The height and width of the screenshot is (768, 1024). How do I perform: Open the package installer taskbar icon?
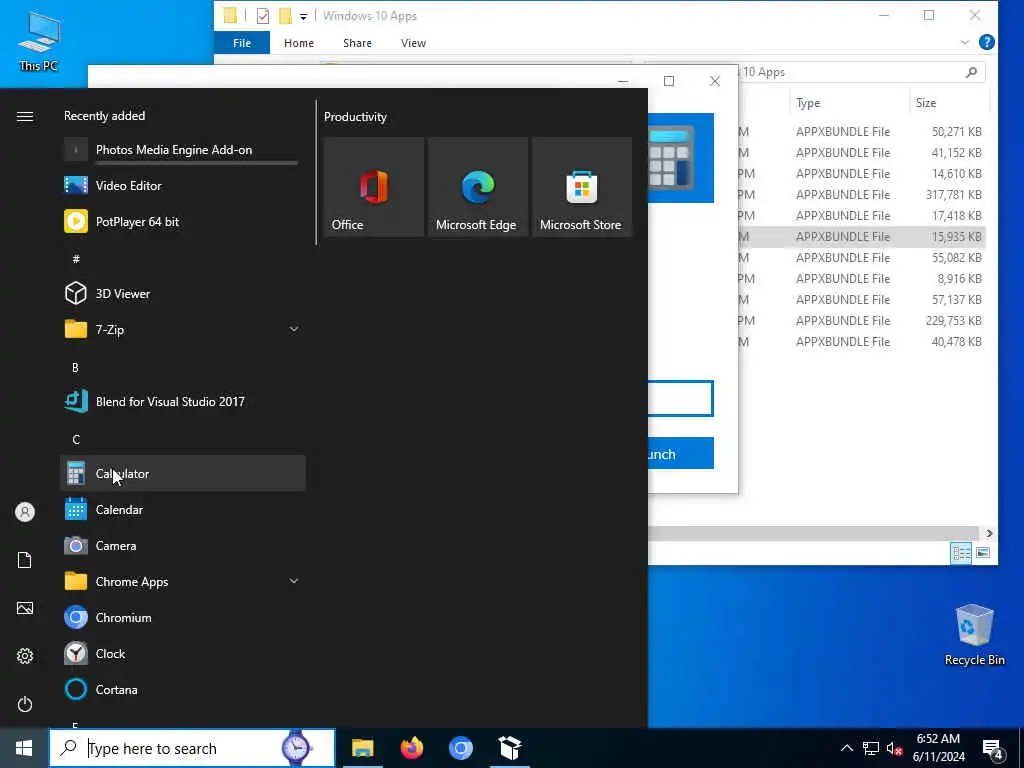point(510,748)
